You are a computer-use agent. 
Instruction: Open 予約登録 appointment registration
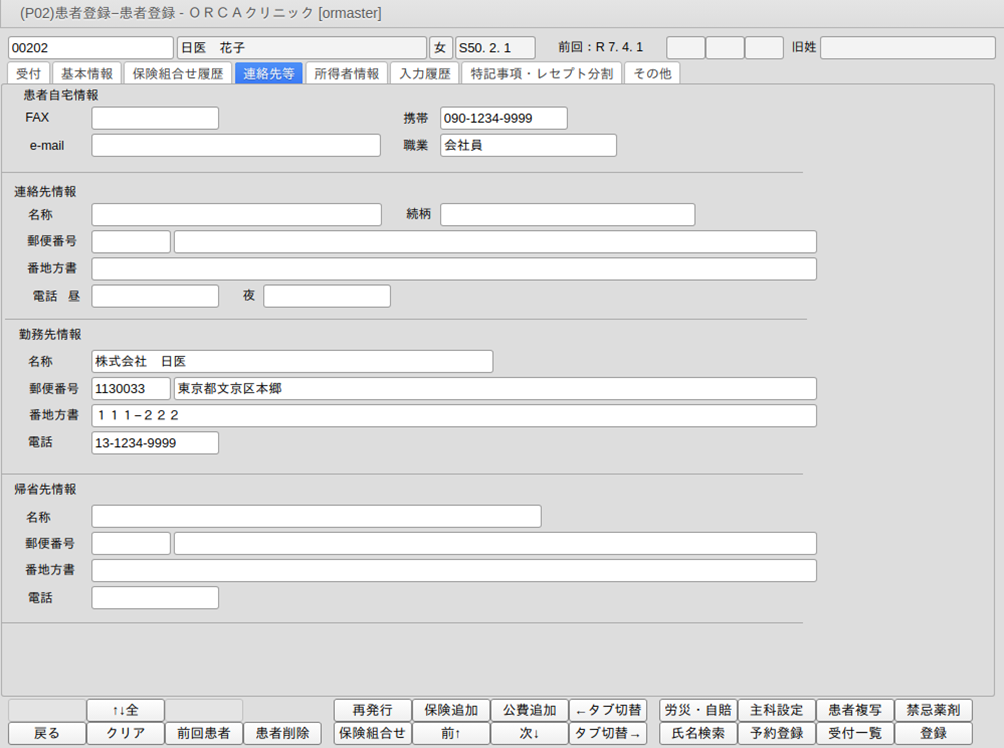point(776,733)
